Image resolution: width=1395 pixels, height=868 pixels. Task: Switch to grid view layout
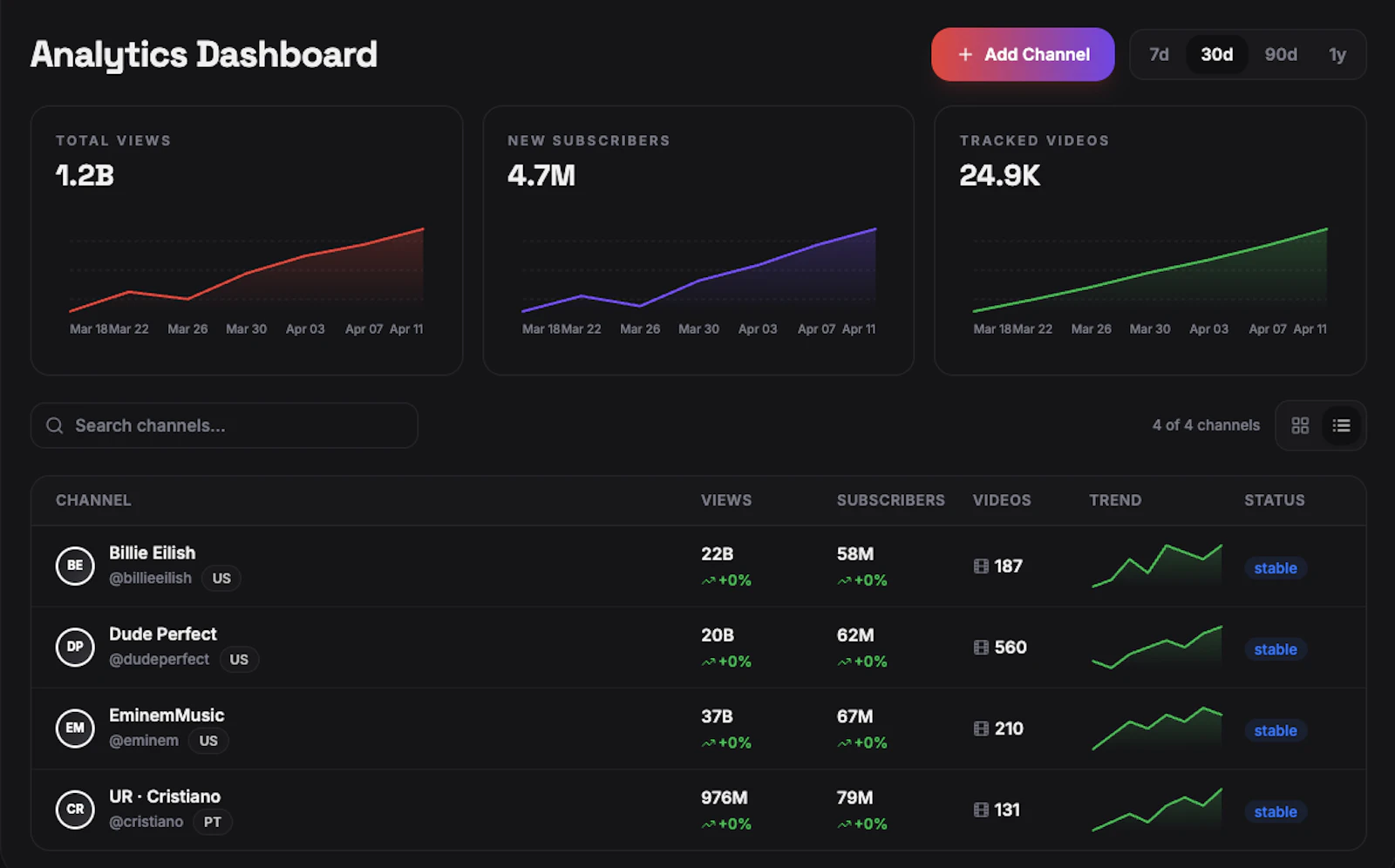[x=1300, y=425]
